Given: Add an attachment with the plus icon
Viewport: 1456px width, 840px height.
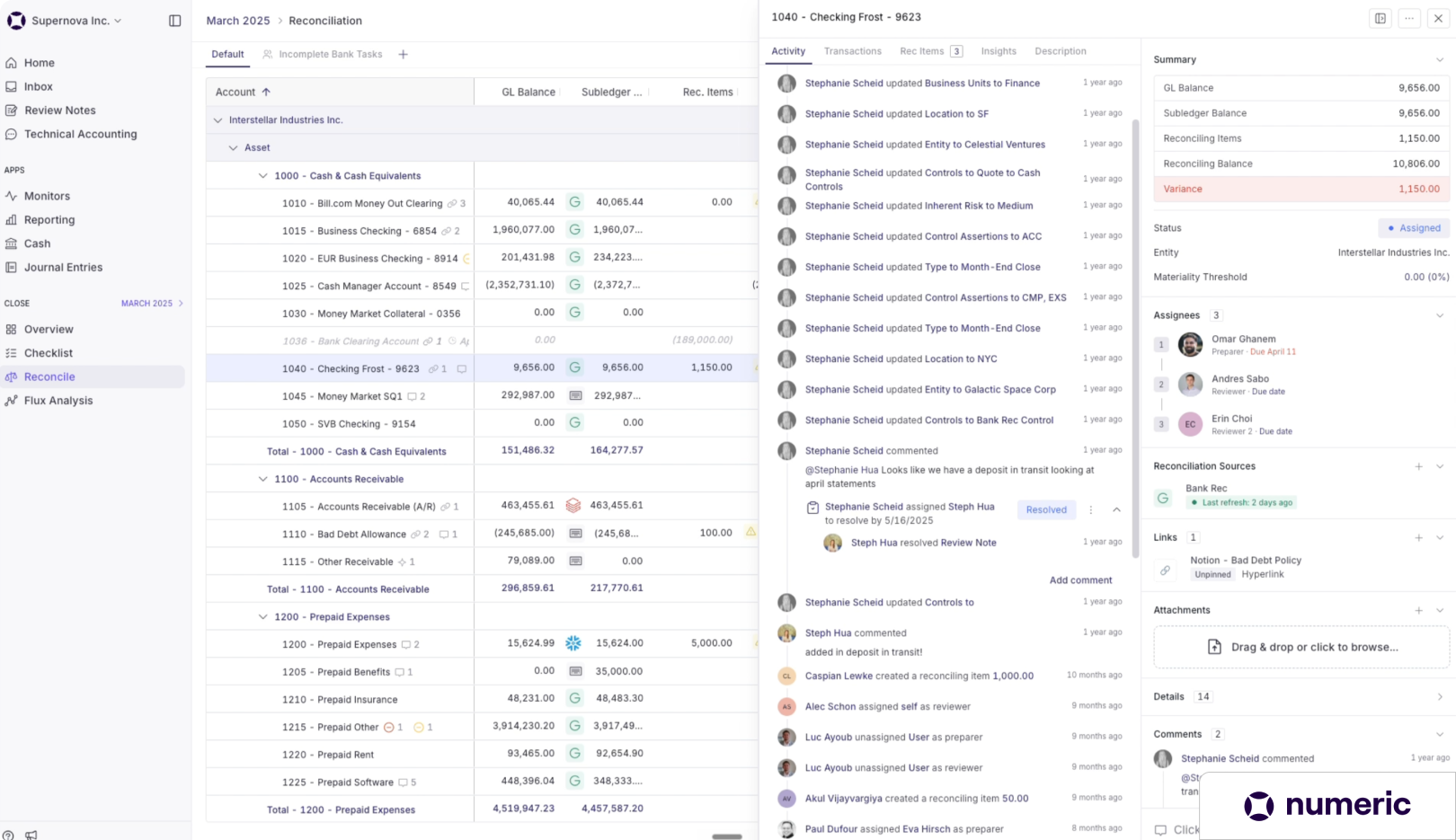Looking at the screenshot, I should click(1419, 610).
